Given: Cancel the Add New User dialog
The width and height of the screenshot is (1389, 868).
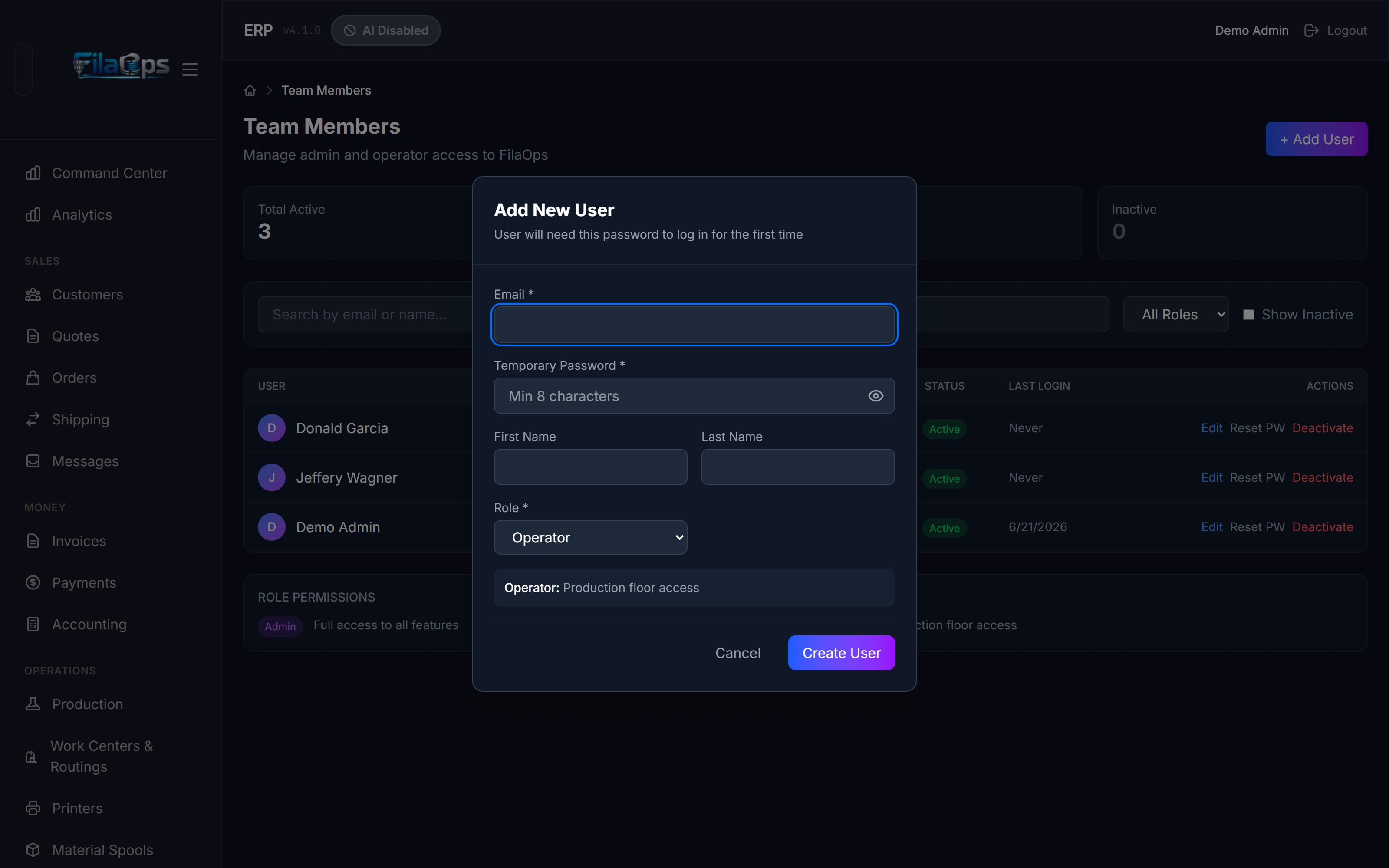Looking at the screenshot, I should point(737,653).
